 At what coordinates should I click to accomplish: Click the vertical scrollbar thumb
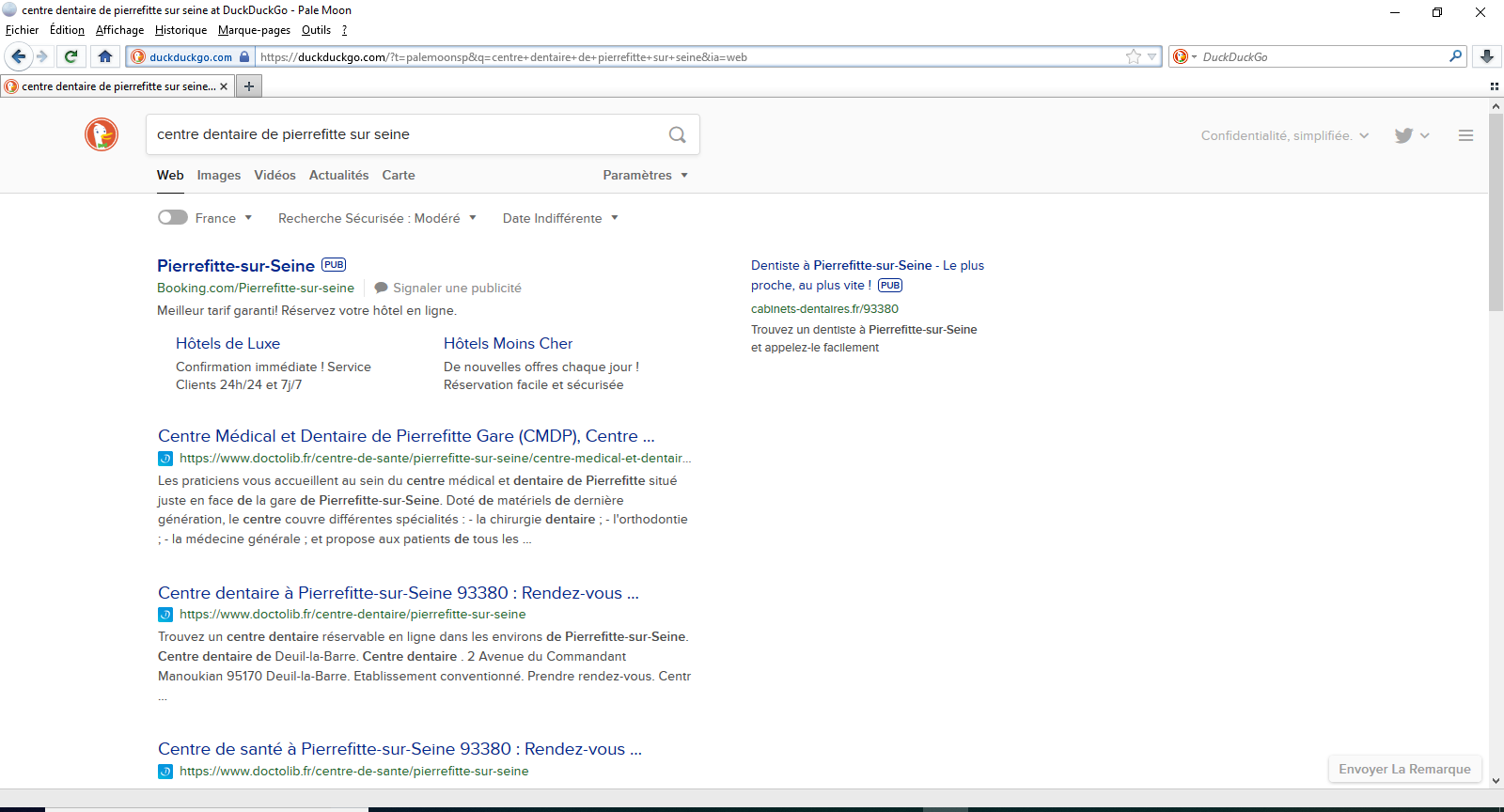(1496, 212)
